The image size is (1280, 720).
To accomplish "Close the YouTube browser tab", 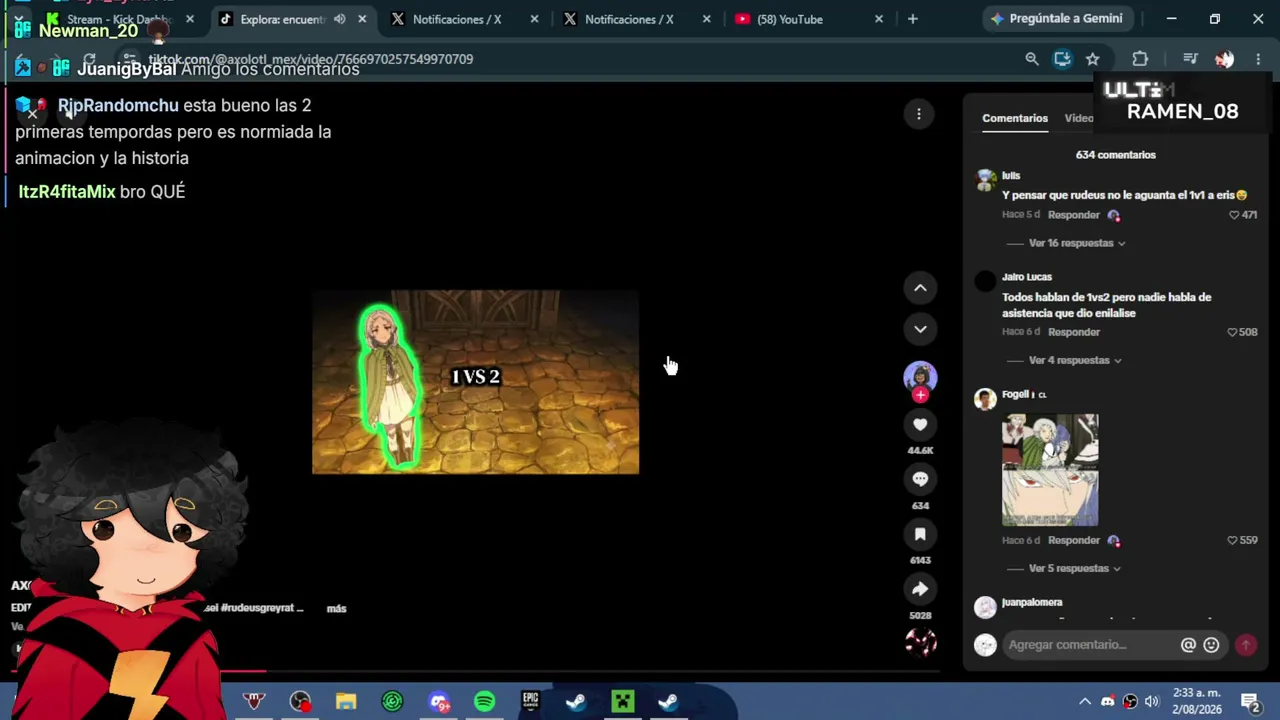I will tap(879, 19).
